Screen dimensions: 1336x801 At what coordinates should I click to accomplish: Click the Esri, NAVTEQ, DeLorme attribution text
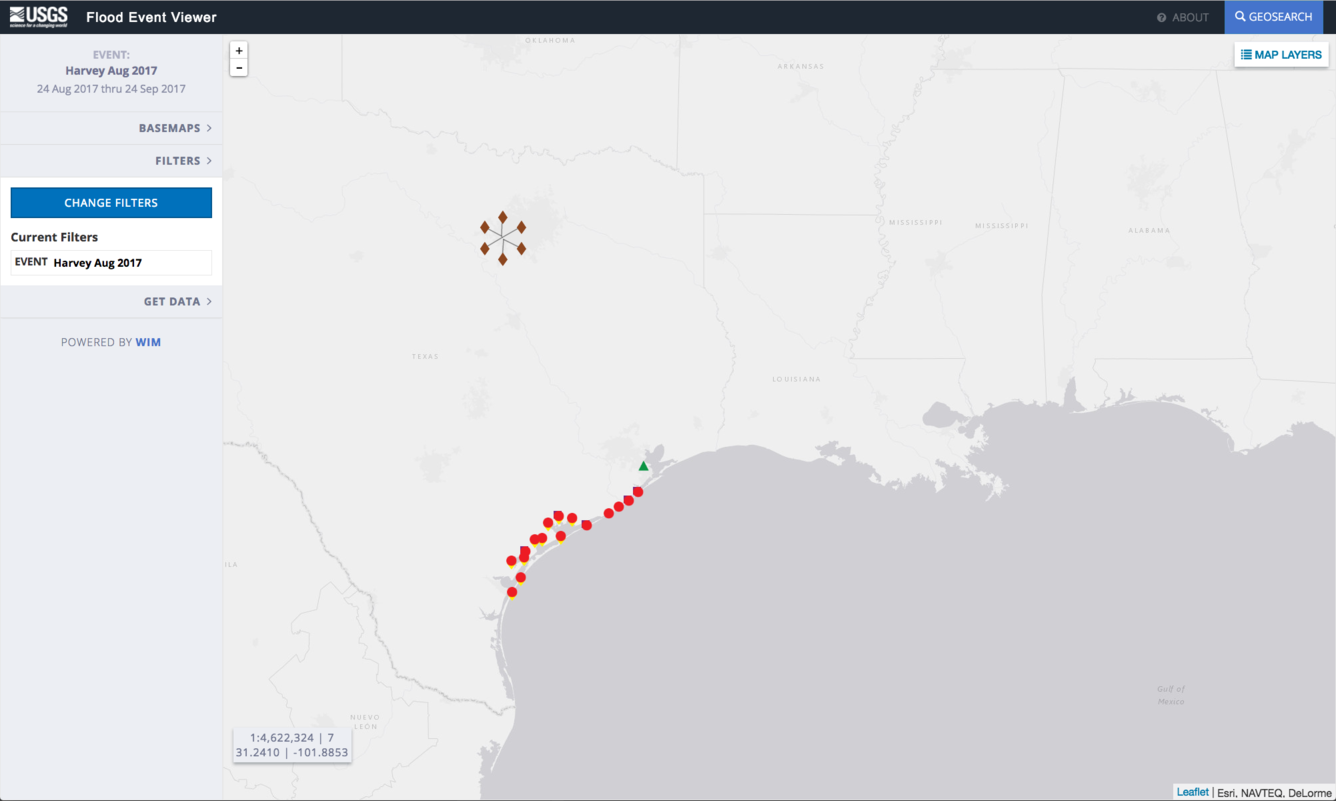(1275, 793)
